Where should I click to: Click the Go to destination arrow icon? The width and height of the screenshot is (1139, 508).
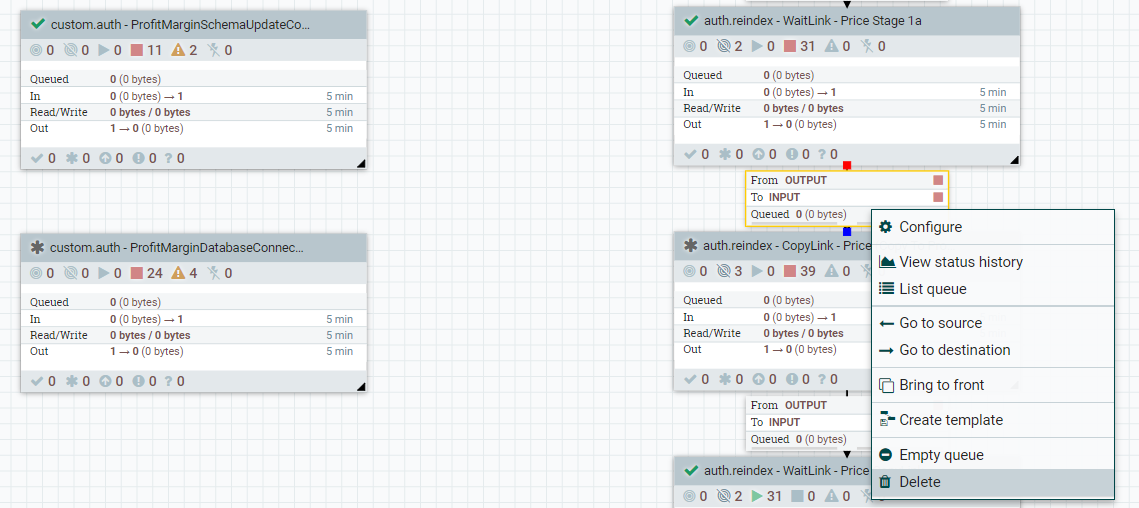click(886, 350)
